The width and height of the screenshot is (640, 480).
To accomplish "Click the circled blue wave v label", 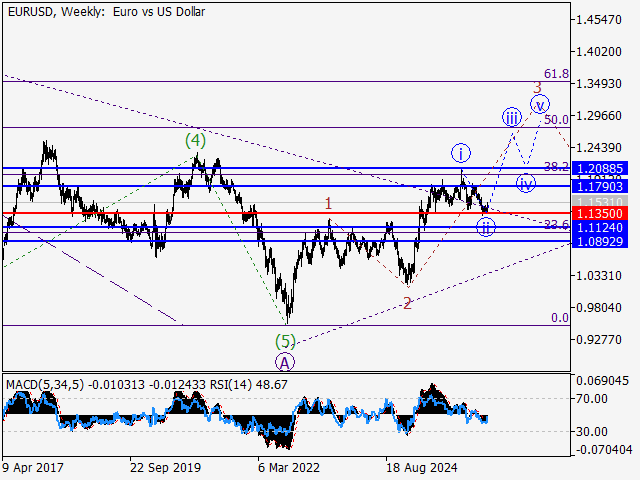I will coord(540,104).
